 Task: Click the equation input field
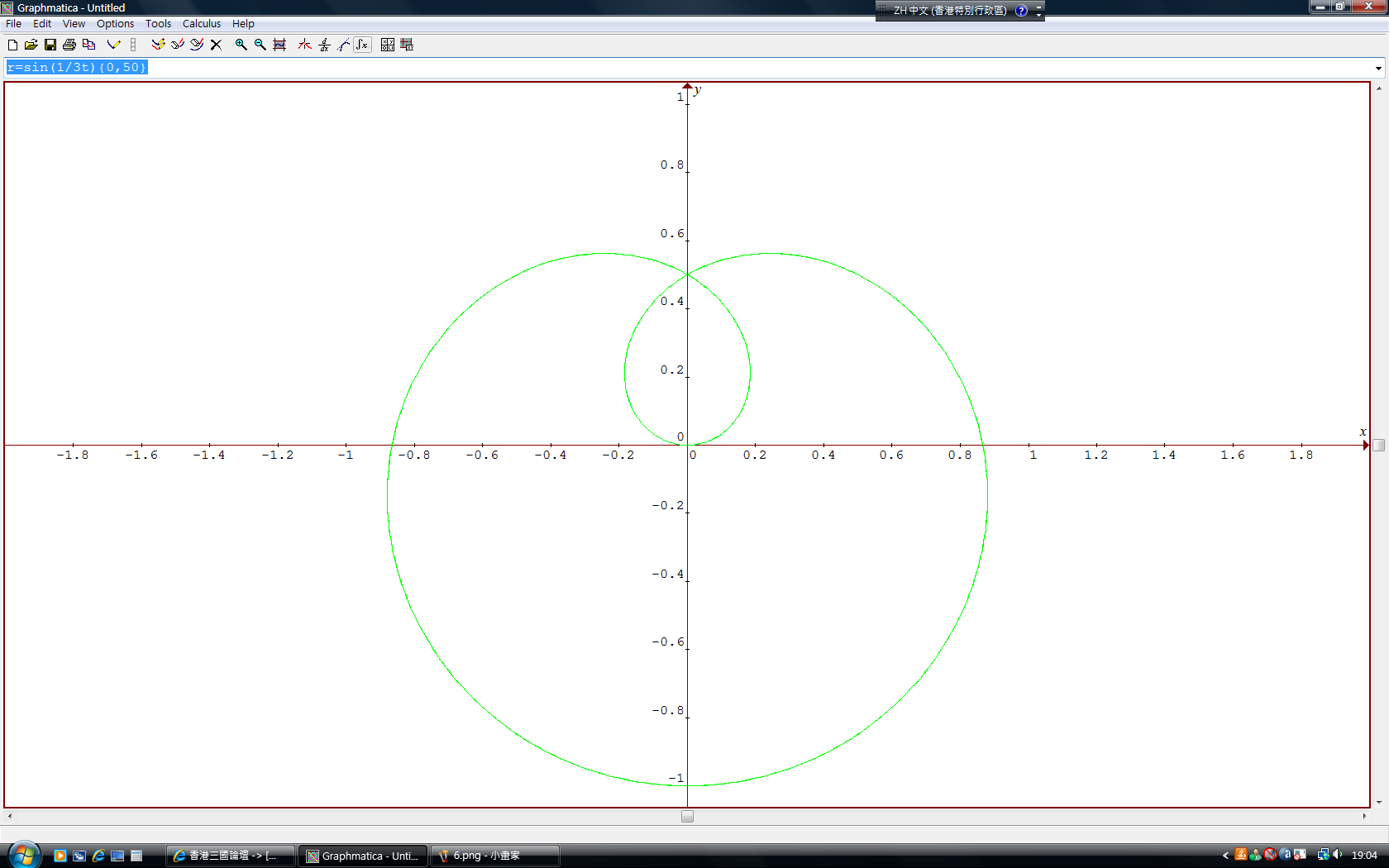688,68
